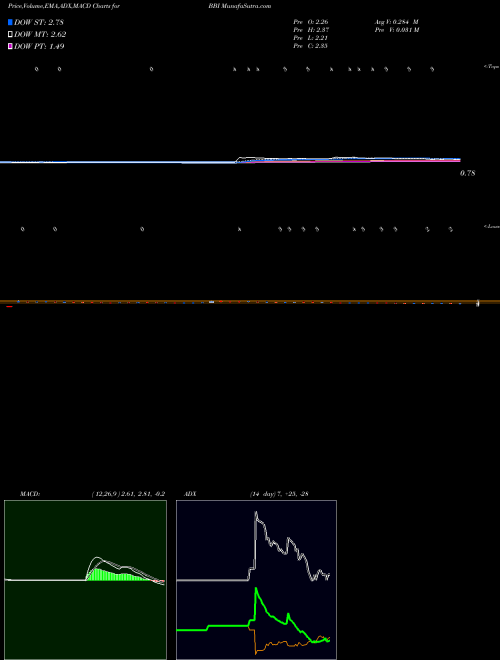Click the 'Pre L: 2.21' value

click(x=311, y=38)
